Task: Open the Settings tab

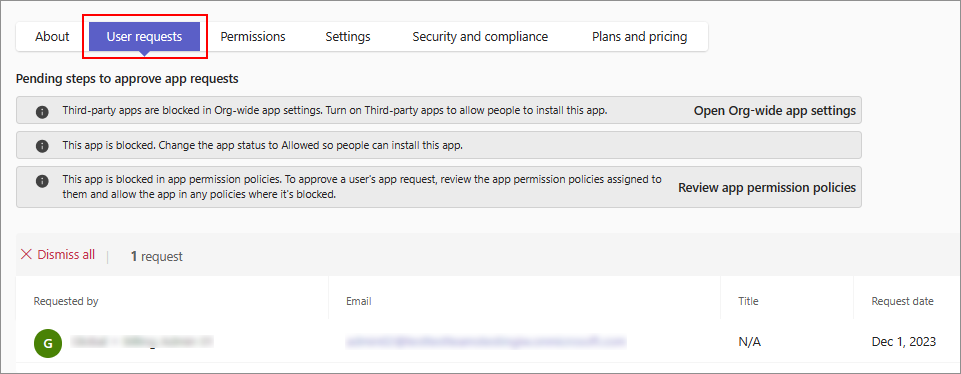Action: click(x=348, y=37)
